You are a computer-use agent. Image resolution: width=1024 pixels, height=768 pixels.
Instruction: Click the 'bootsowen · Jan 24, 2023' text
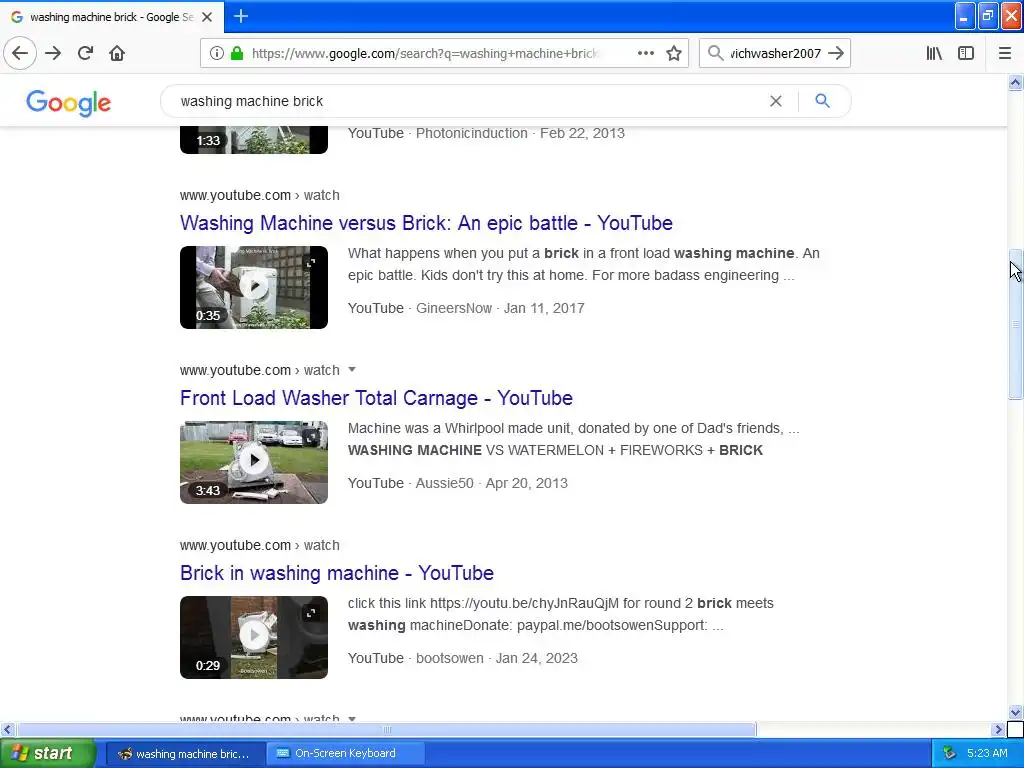pyautogui.click(x=496, y=658)
